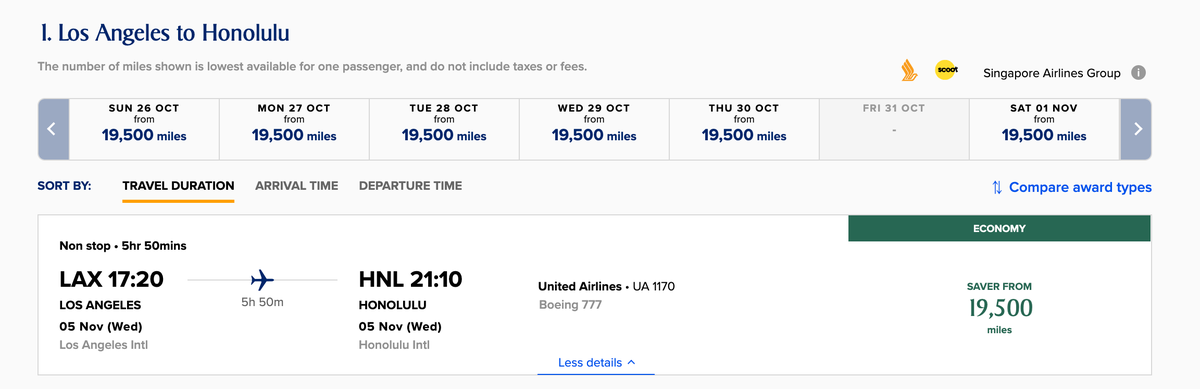The width and height of the screenshot is (1200, 389).
Task: Click the Scoot logo icon
Action: pyautogui.click(x=946, y=71)
